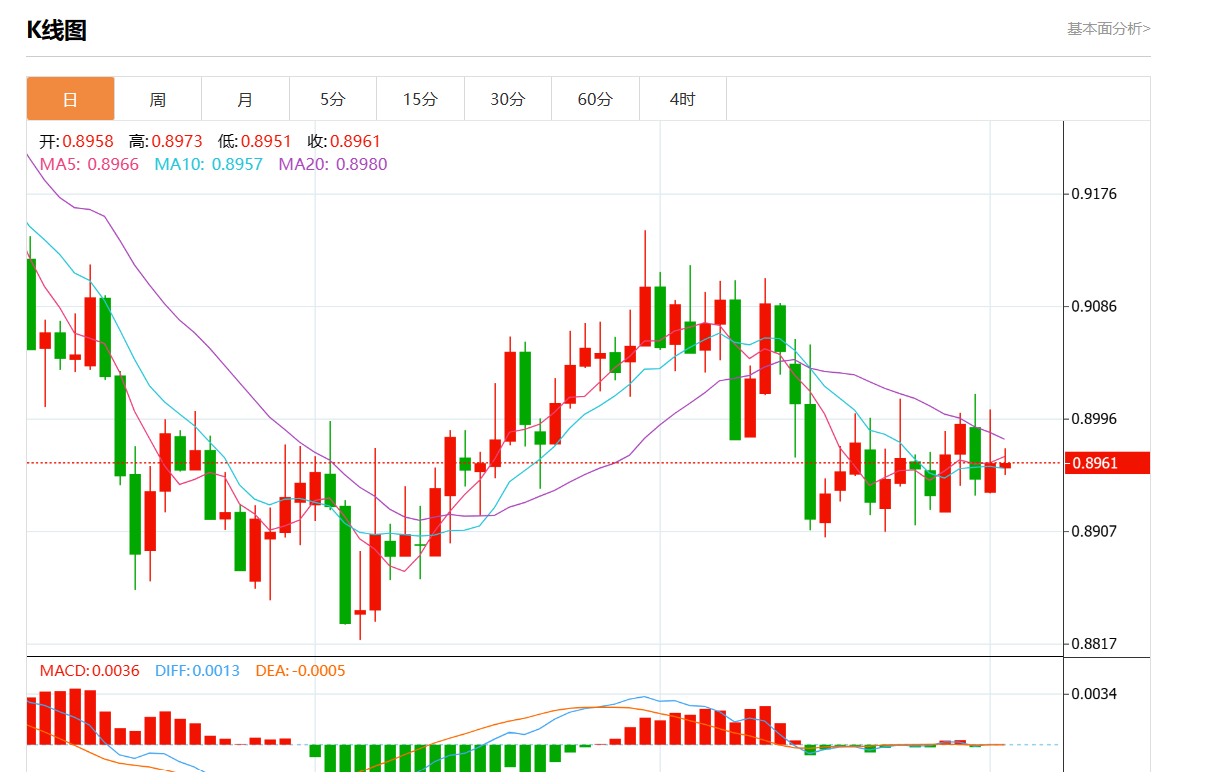The height and width of the screenshot is (772, 1217).
Task: Open the 15分 interval tab
Action: [420, 99]
